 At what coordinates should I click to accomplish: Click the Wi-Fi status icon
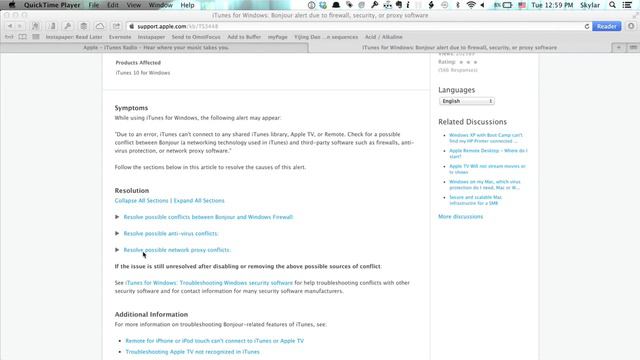pyautogui.click(x=471, y=5)
